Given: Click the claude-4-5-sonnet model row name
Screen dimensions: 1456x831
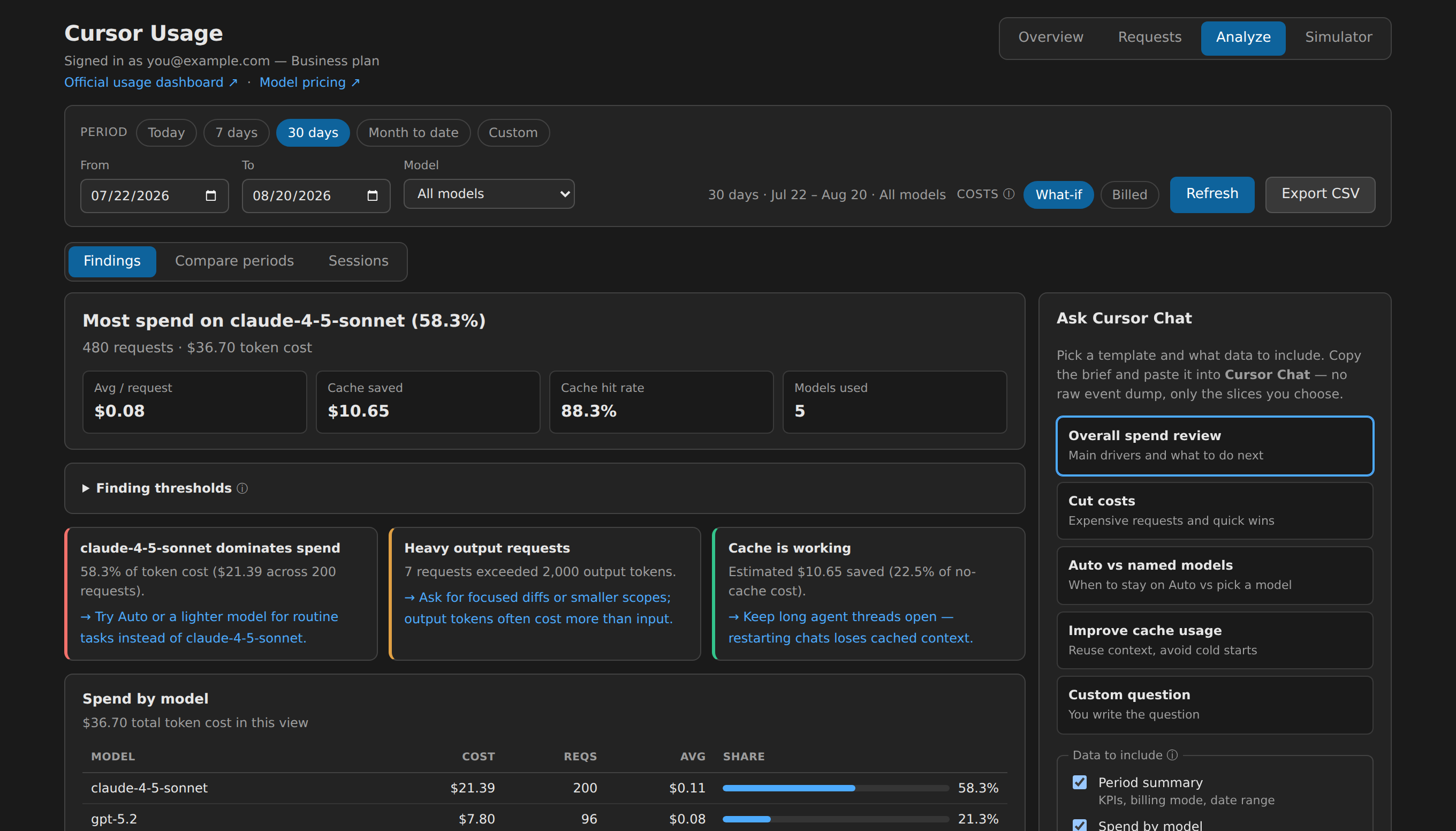Looking at the screenshot, I should 149,788.
